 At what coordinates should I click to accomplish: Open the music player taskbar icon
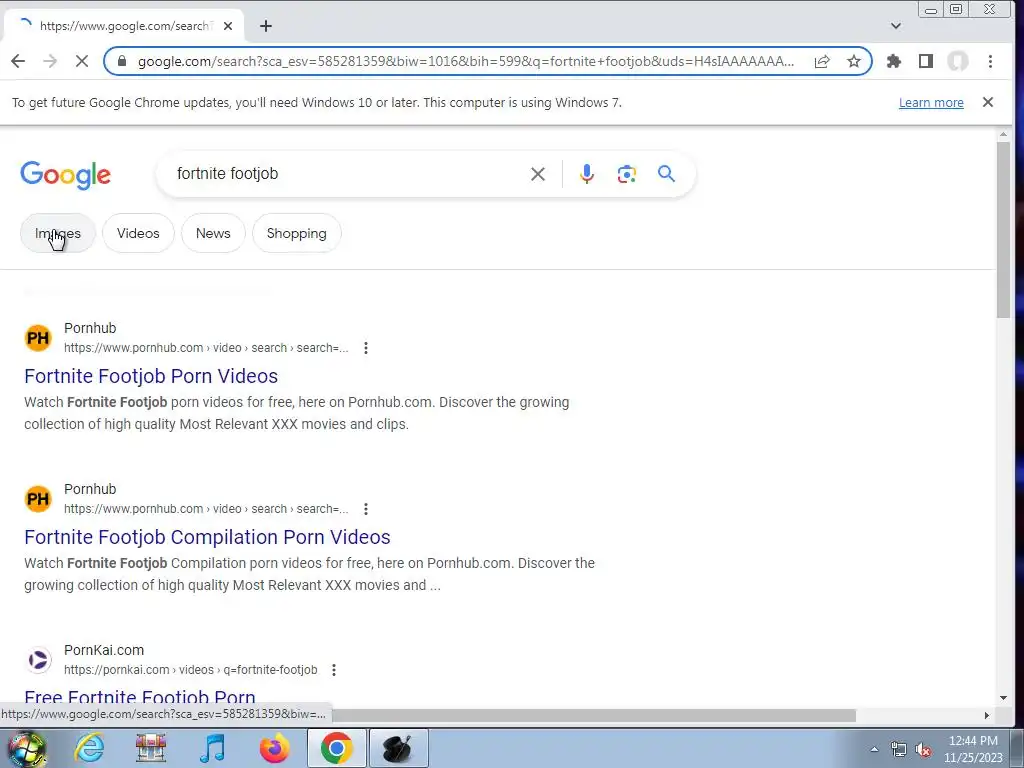(212, 748)
